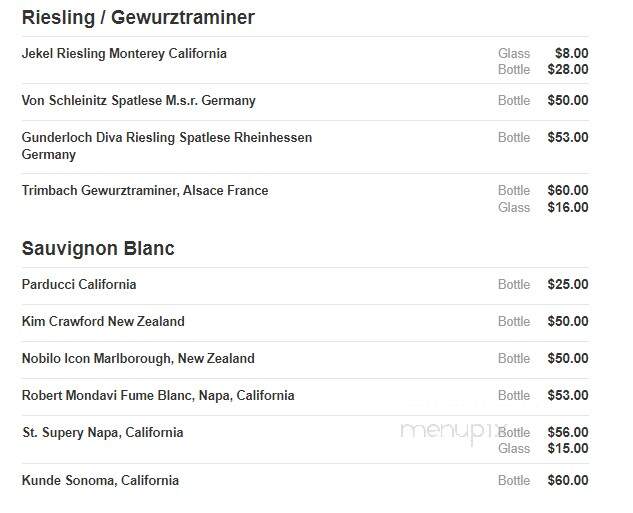This screenshot has height=513, width=633.
Task: Click the Sauvignon Blanc section heading
Action: point(98,248)
